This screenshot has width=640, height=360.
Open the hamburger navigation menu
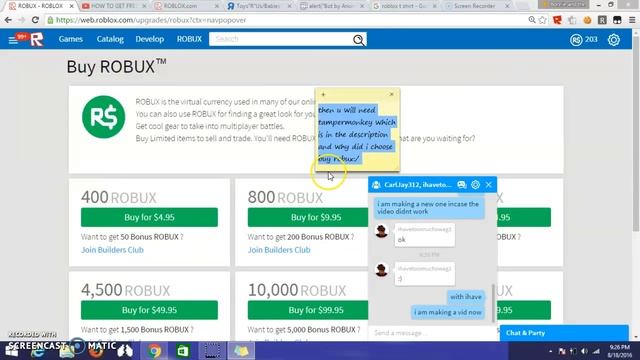click(13, 40)
